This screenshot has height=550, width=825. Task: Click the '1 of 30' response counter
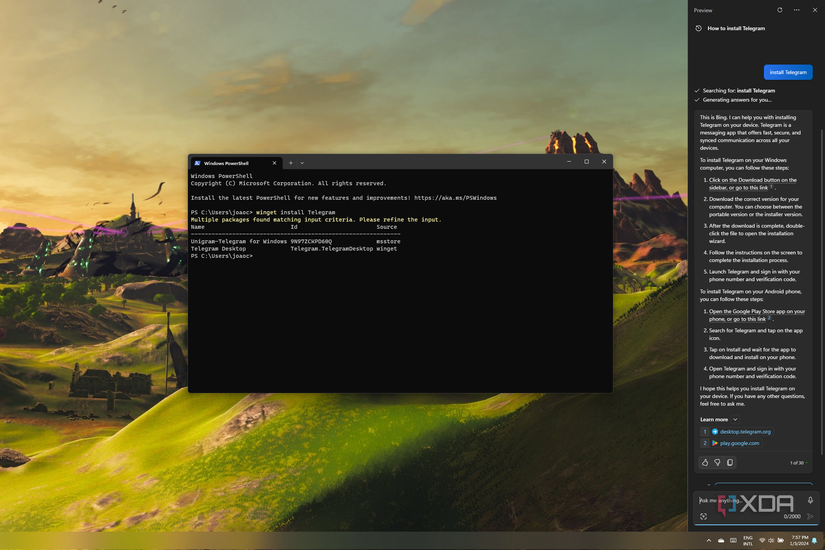(797, 463)
